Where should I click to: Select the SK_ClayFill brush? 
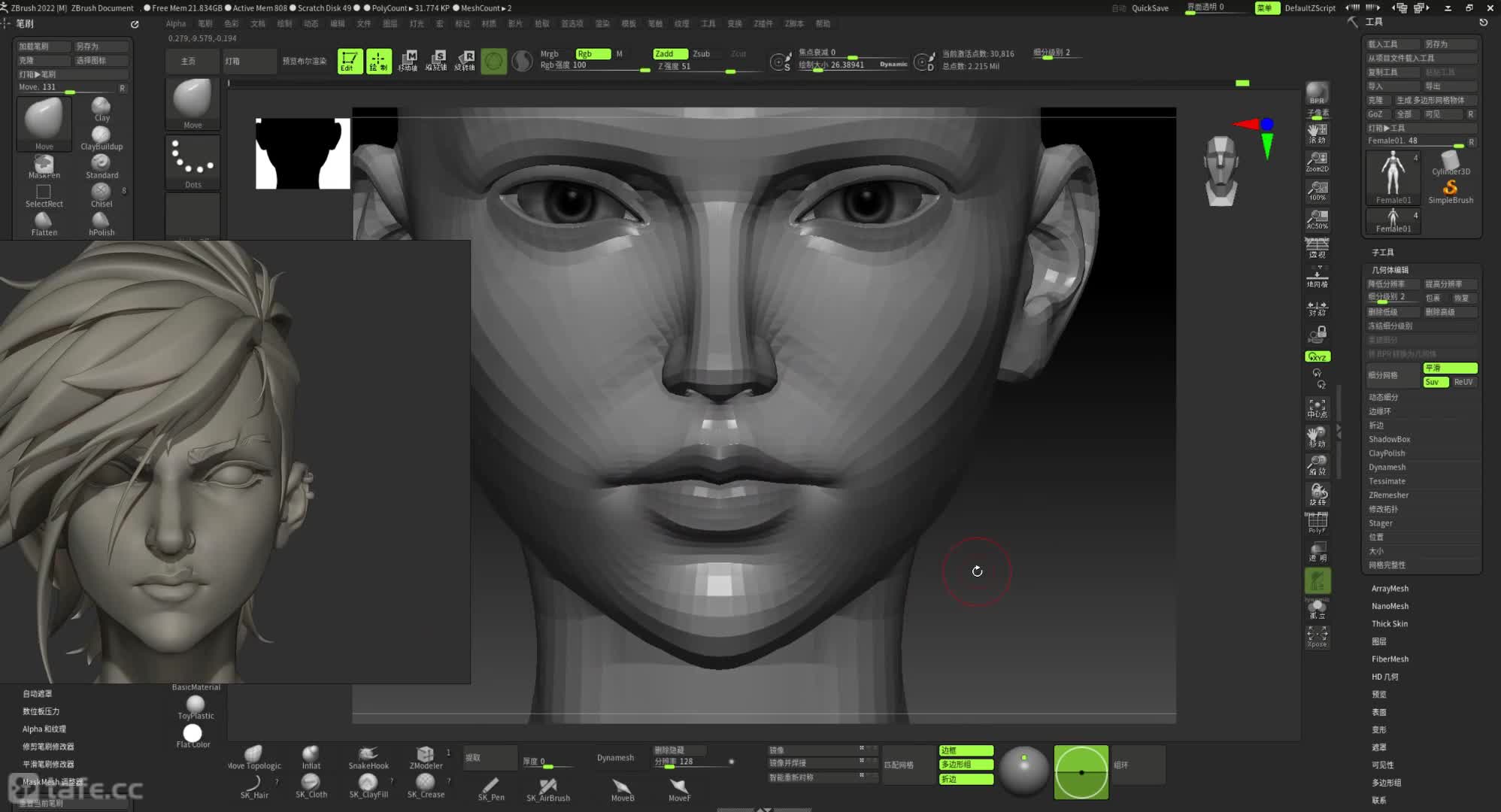pos(368,786)
